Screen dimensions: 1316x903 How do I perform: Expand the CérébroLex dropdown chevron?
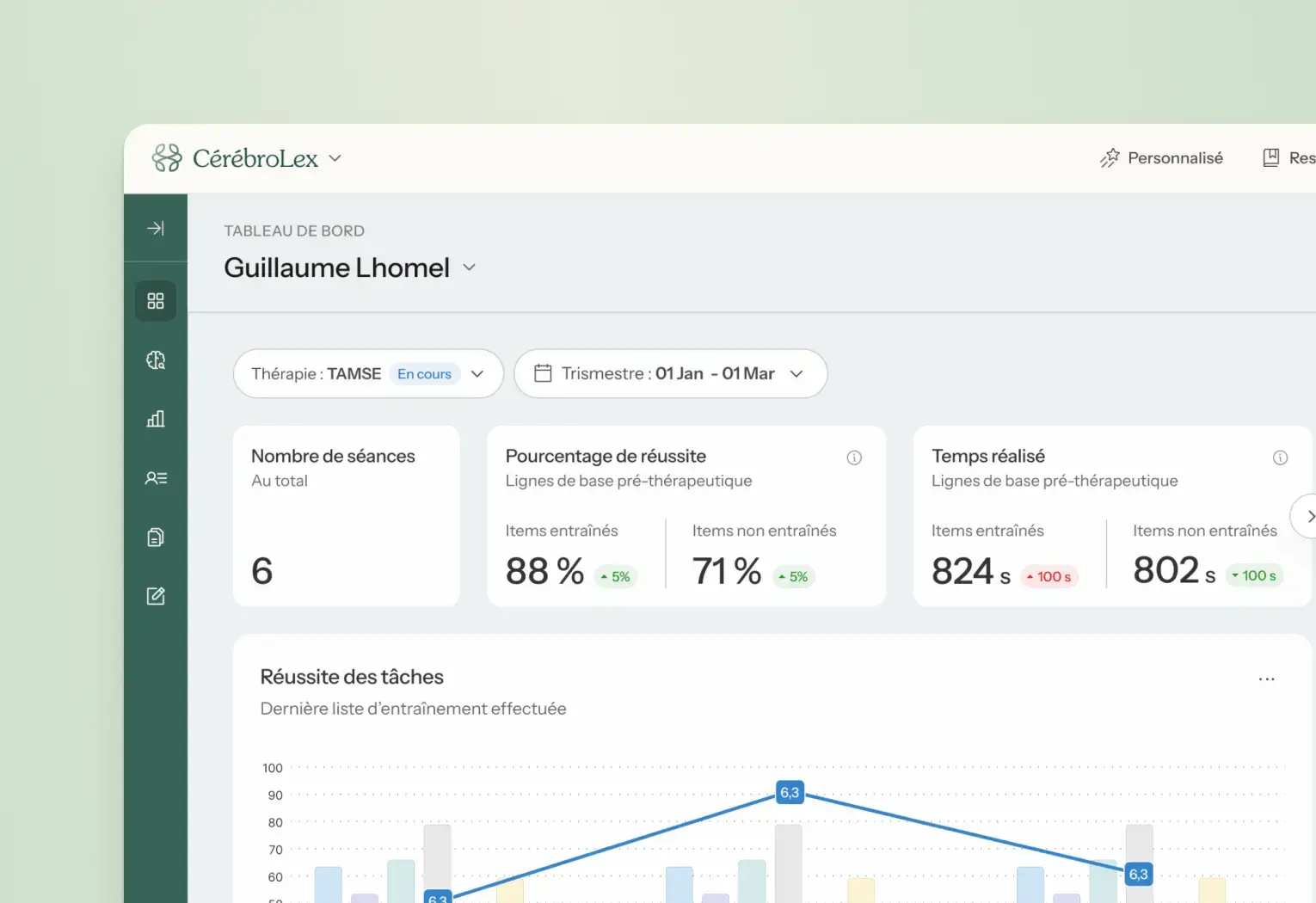pos(335,158)
